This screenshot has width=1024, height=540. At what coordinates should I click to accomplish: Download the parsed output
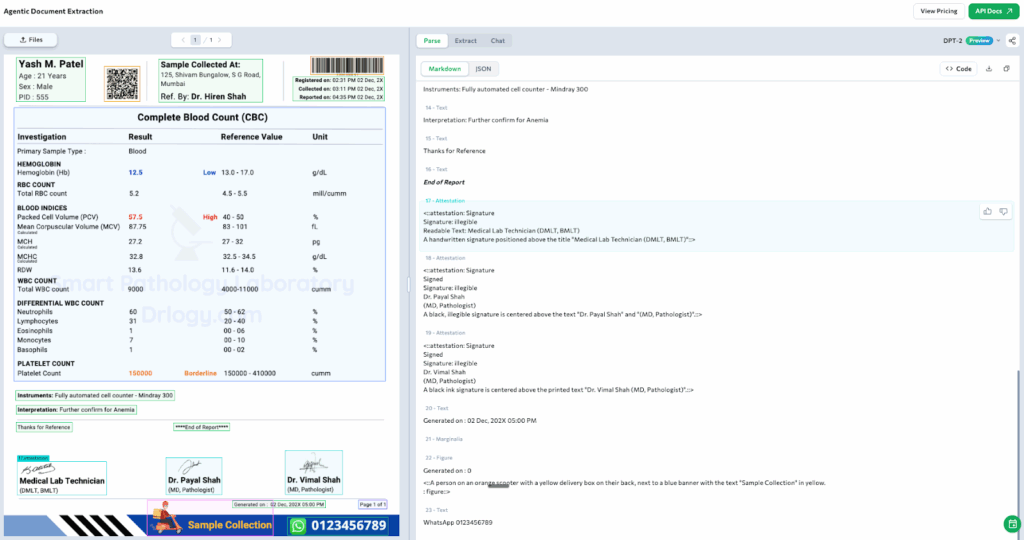point(988,69)
